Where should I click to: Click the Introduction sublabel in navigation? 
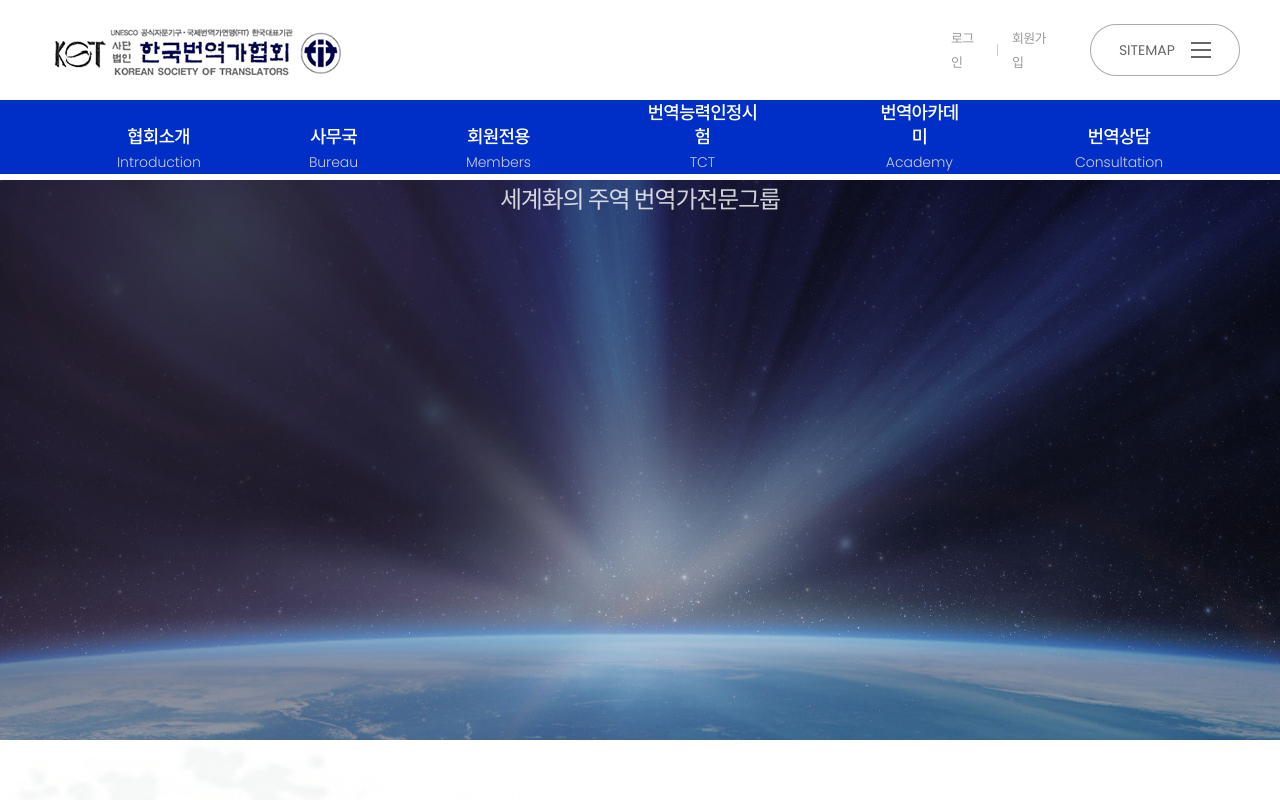pyautogui.click(x=159, y=162)
